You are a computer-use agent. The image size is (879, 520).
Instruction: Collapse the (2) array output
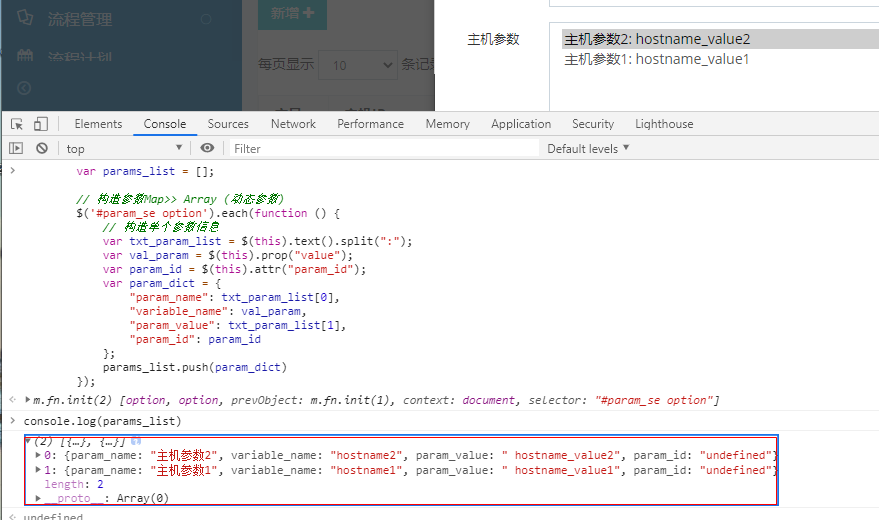[27, 441]
